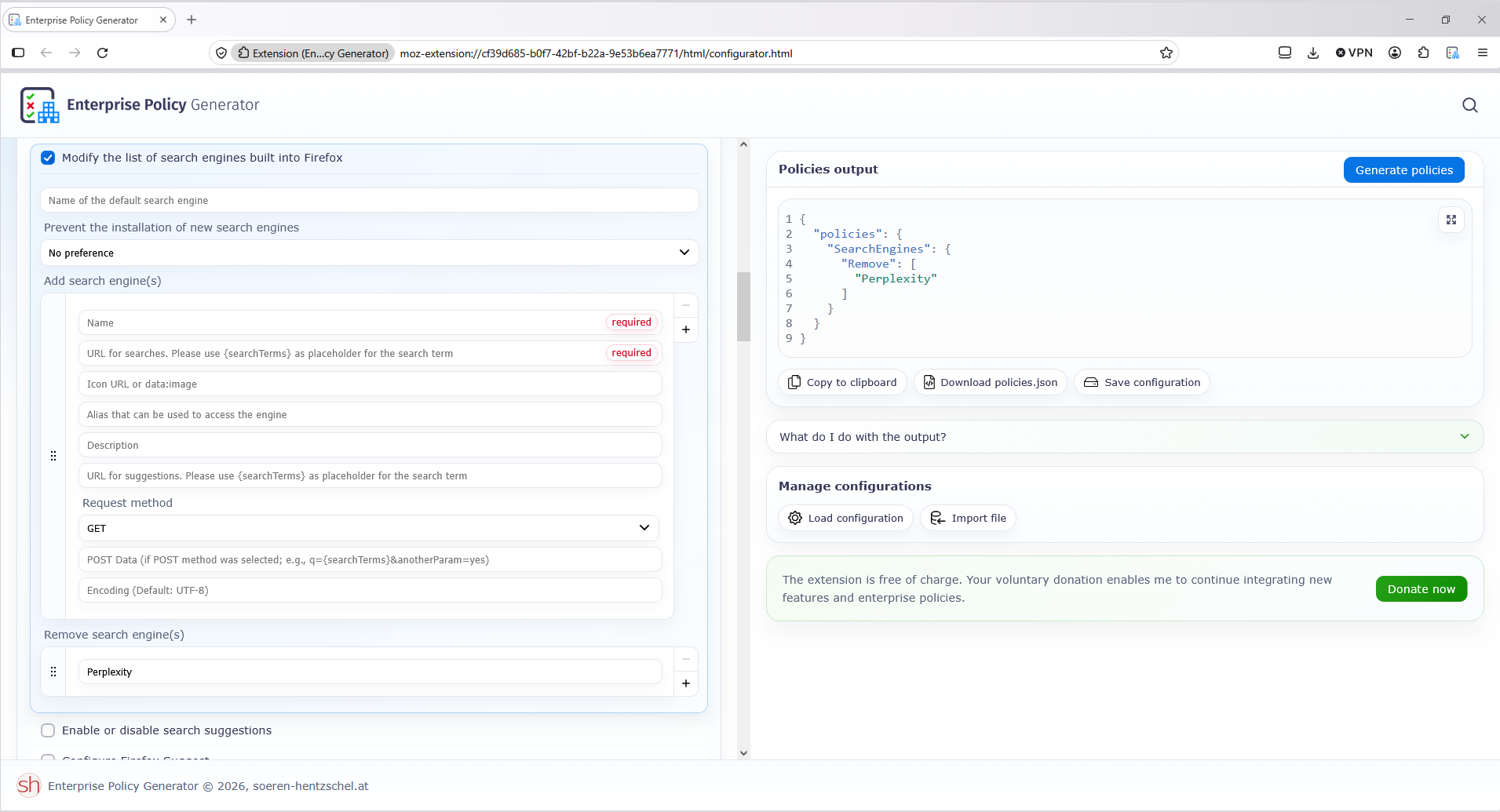Screen dimensions: 1500x812
Task: Bookmark this page with the star icon
Action: (1166, 53)
